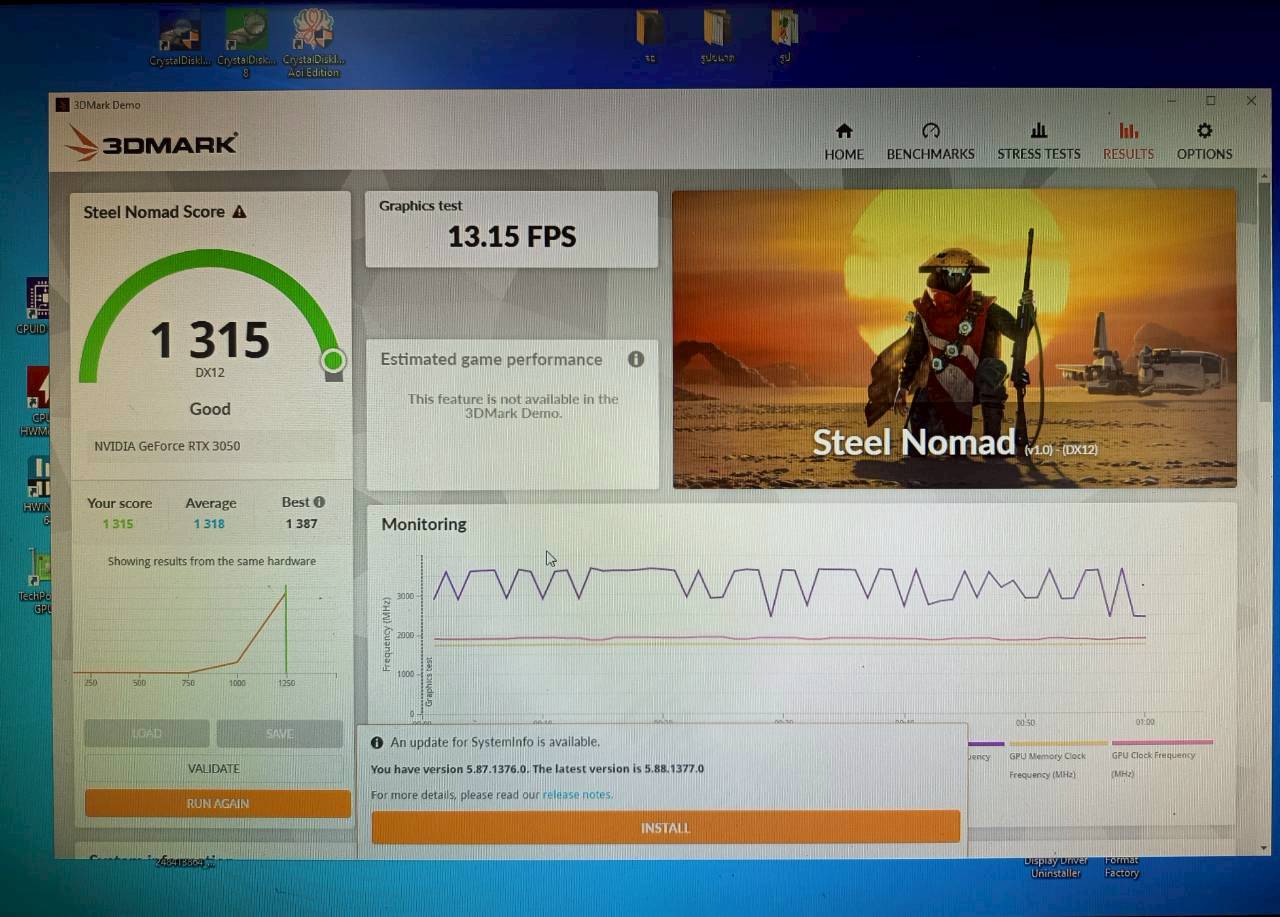Open the Stress Tests tab
1280x917 pixels.
coord(1038,138)
